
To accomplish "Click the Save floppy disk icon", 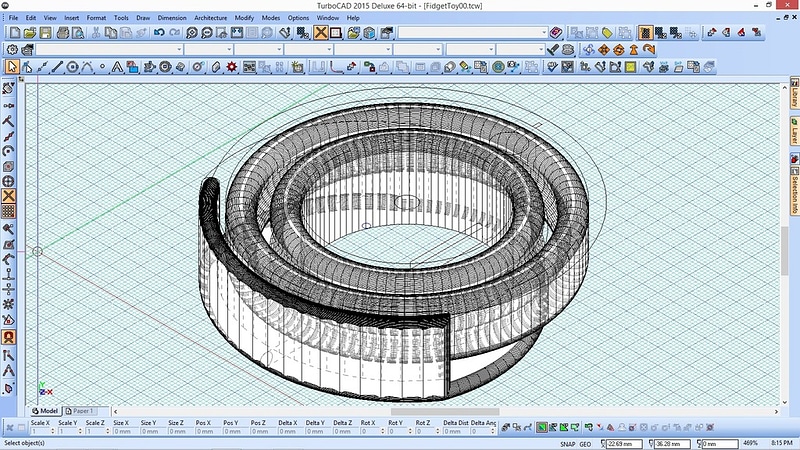I will click(45, 33).
